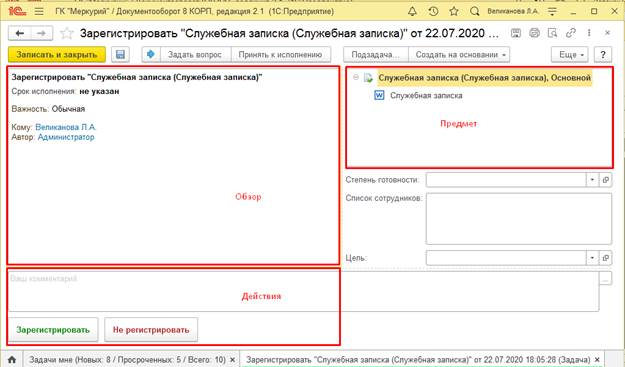Open the three-dots form menu
The image size is (625, 367).
589,33
